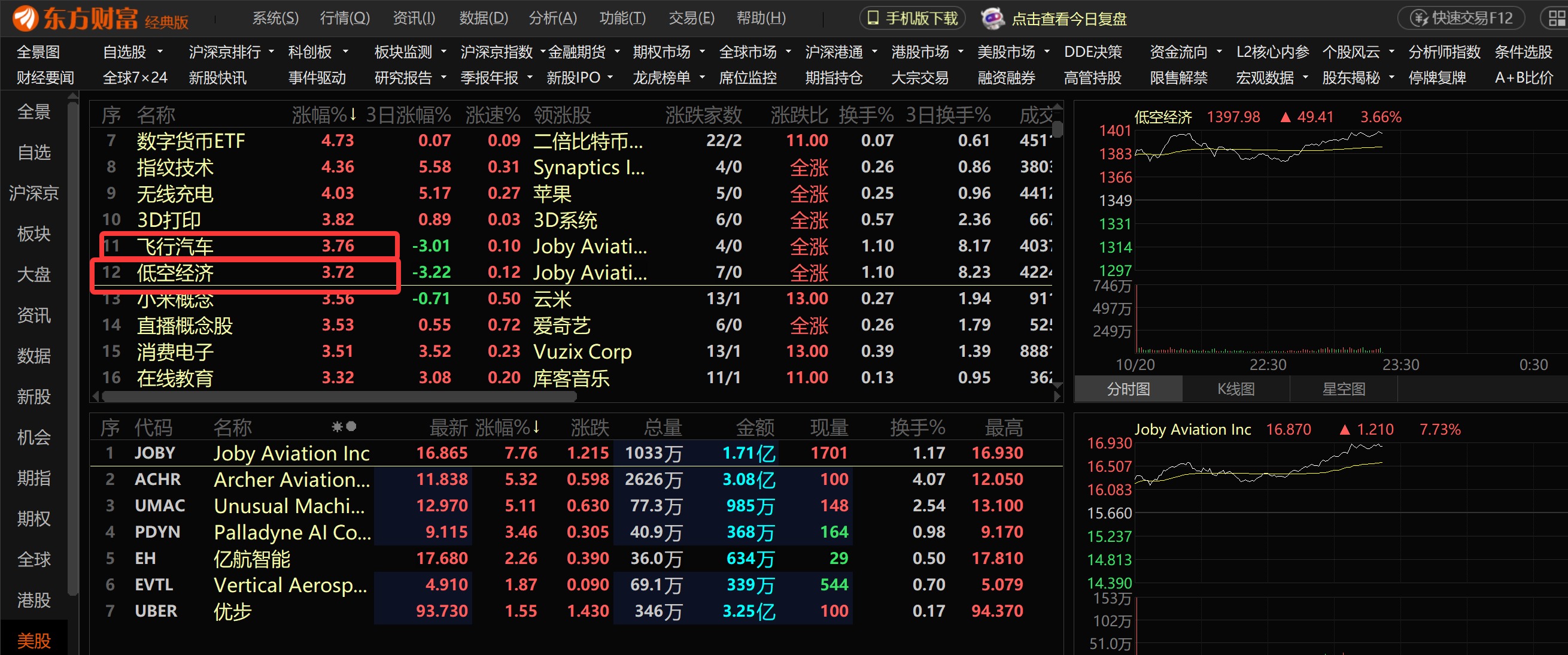Switch to the 星空图 tab
1568x655 pixels.
coord(1344,389)
